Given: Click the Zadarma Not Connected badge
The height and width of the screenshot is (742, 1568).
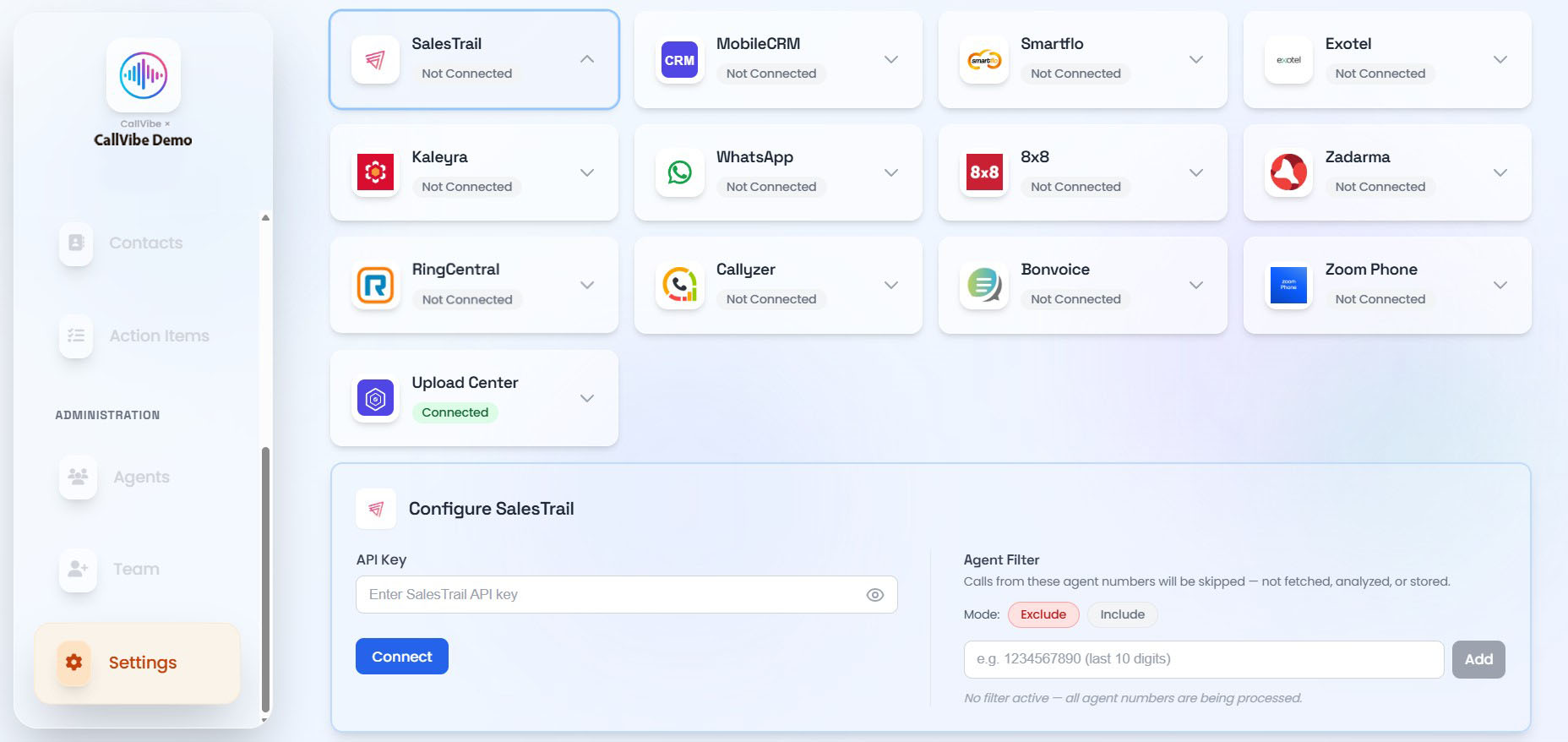Looking at the screenshot, I should pyautogui.click(x=1380, y=187).
